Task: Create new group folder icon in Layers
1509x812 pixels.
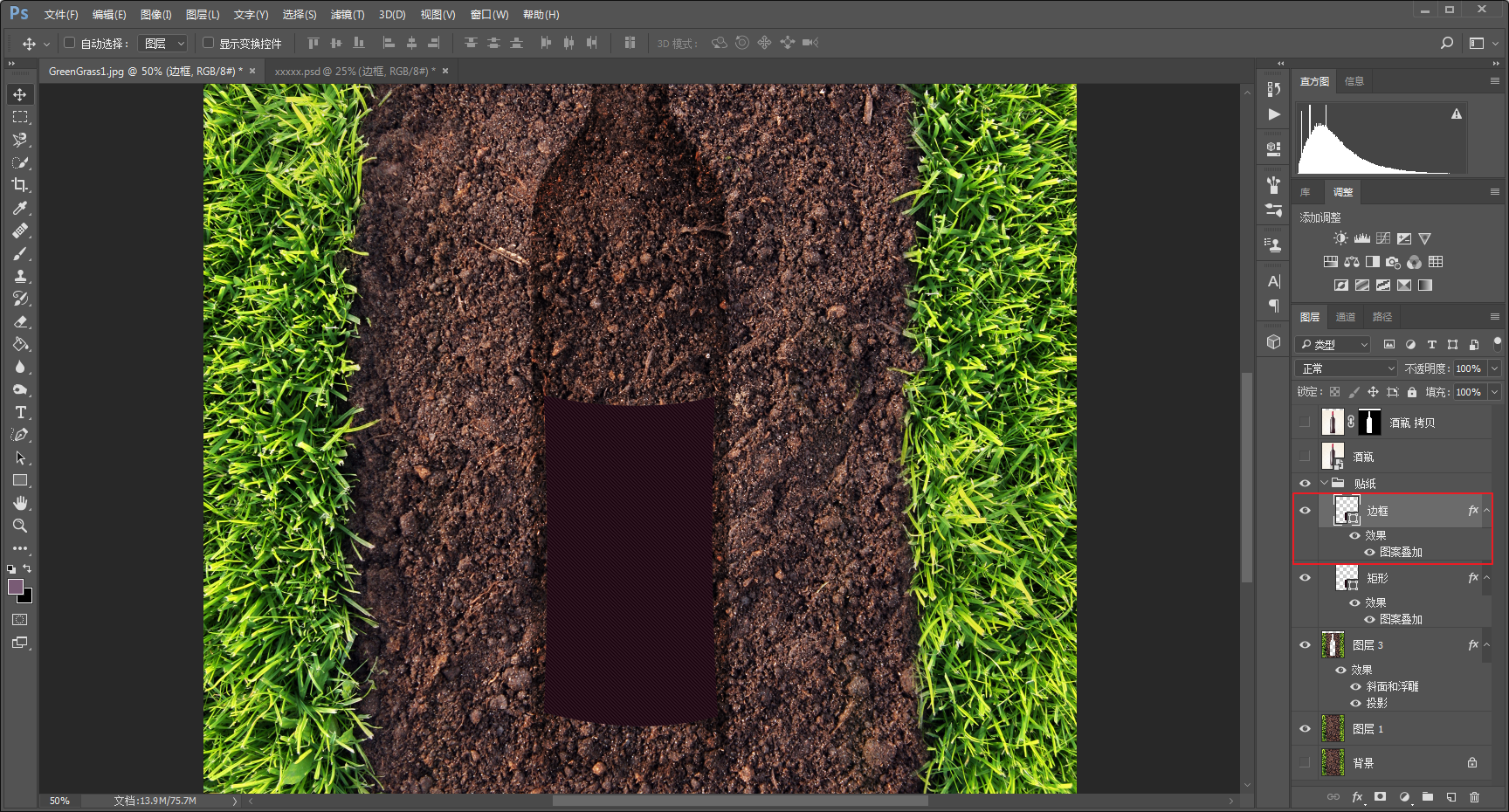Action: pos(1427,797)
